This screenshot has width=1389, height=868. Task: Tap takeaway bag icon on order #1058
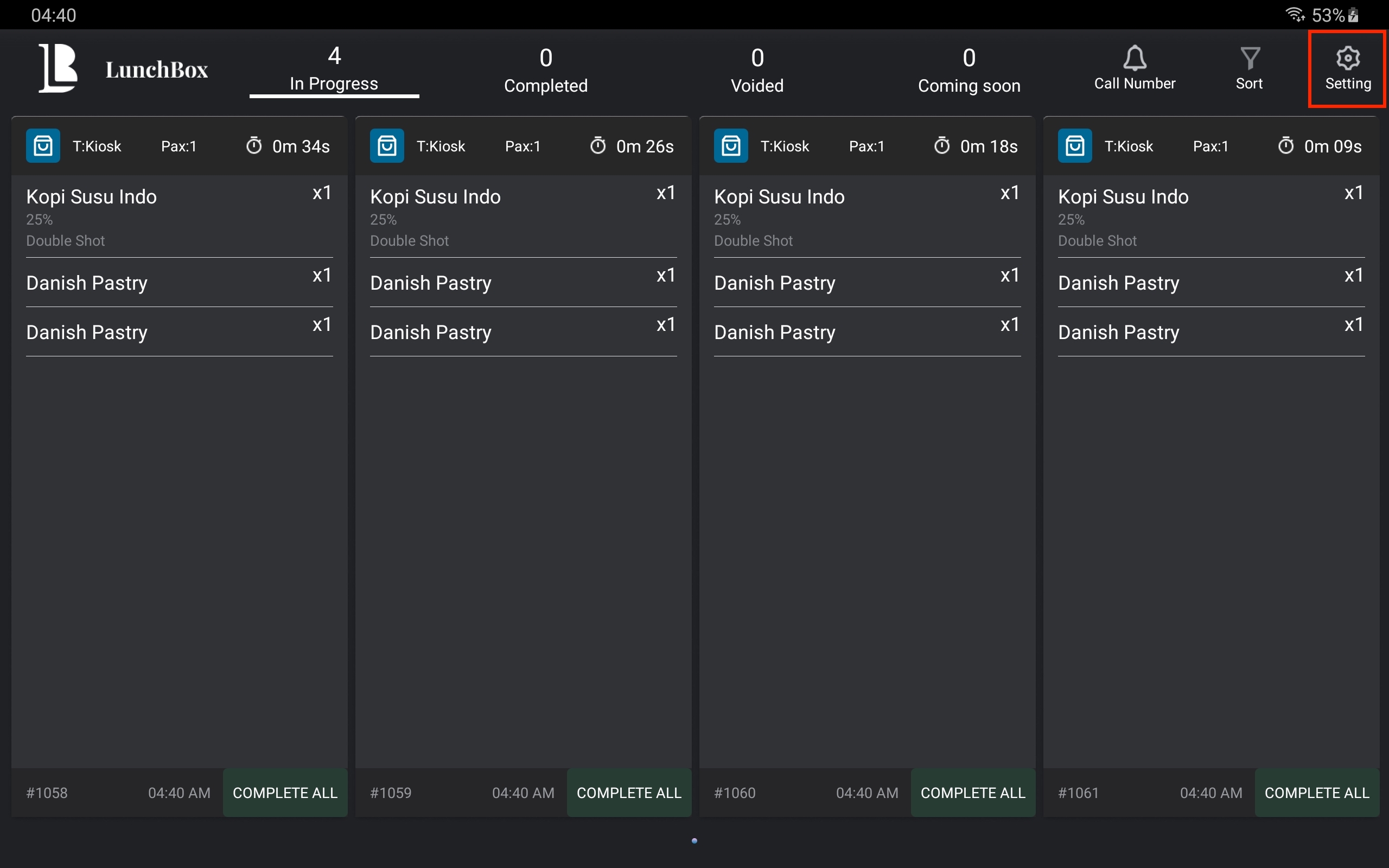43,146
